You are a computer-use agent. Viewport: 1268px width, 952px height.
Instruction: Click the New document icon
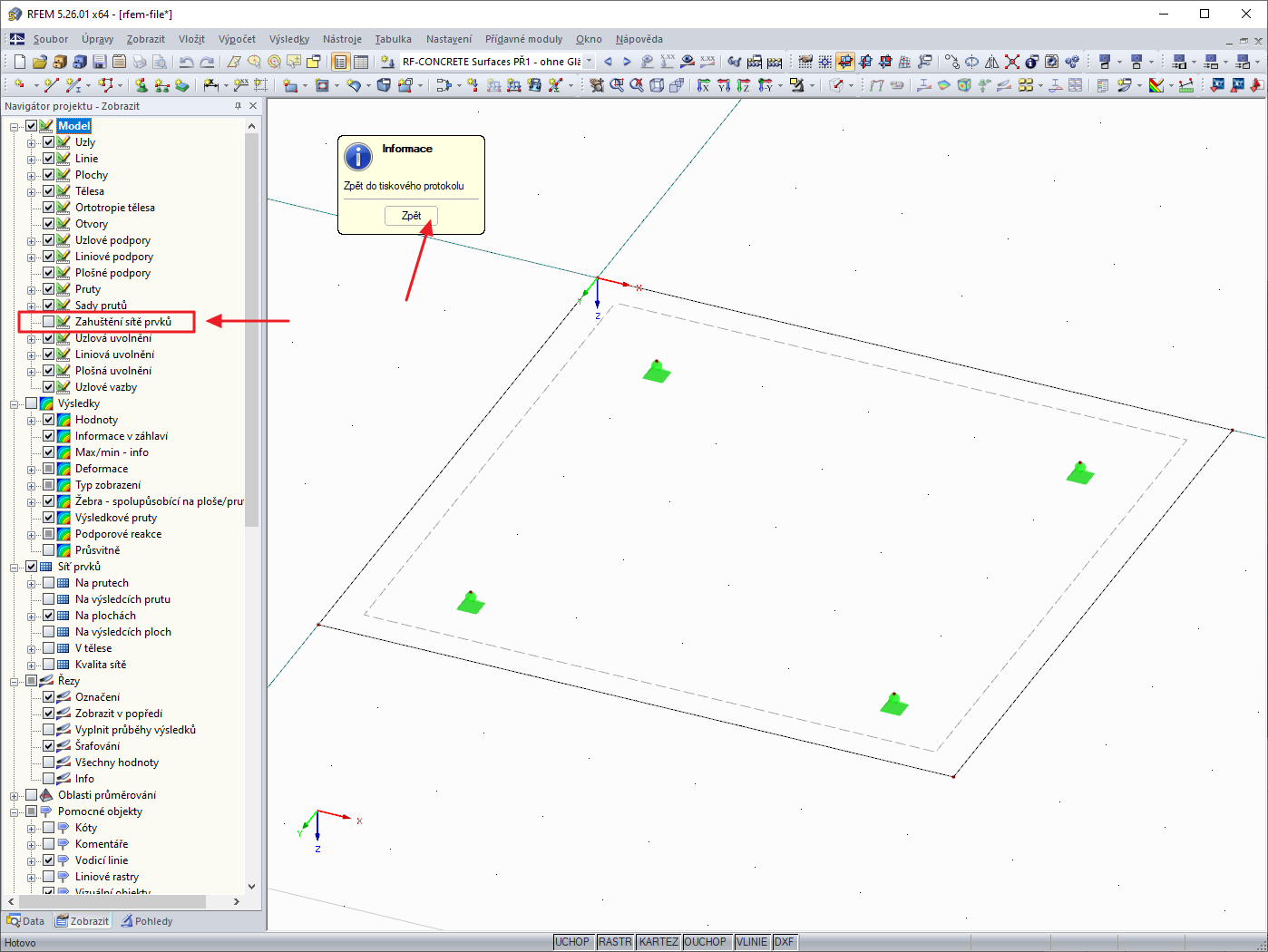coord(19,62)
